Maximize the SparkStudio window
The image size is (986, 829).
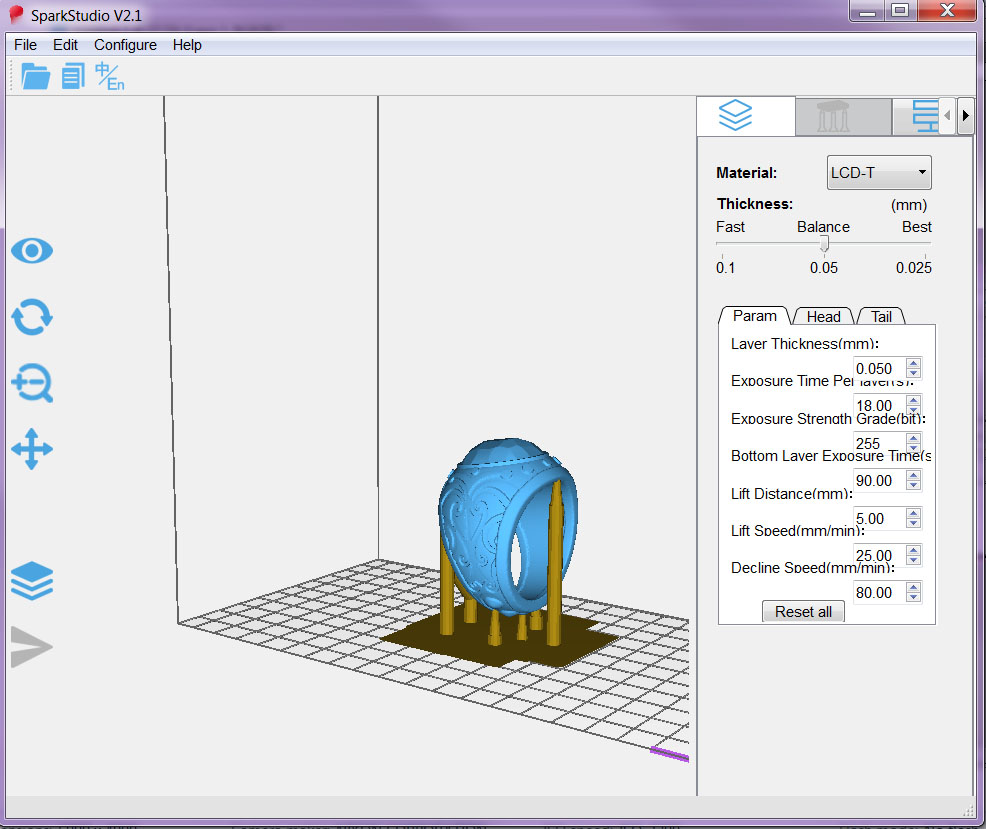[900, 11]
